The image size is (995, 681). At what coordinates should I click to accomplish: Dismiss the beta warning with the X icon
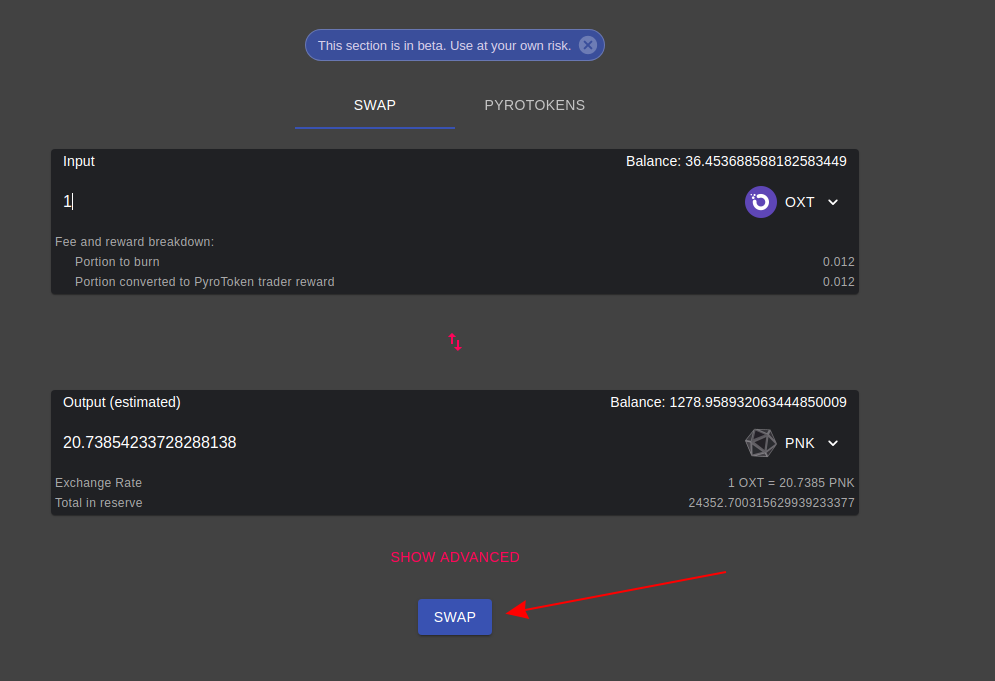click(588, 45)
